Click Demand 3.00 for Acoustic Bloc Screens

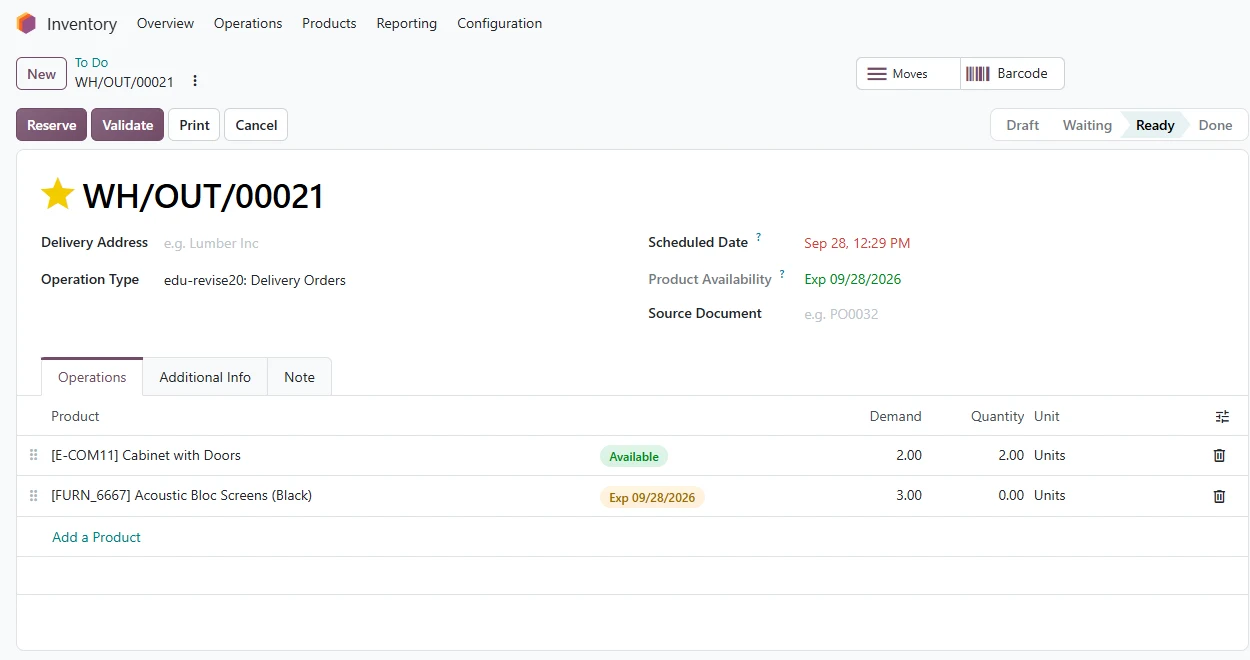click(x=908, y=495)
